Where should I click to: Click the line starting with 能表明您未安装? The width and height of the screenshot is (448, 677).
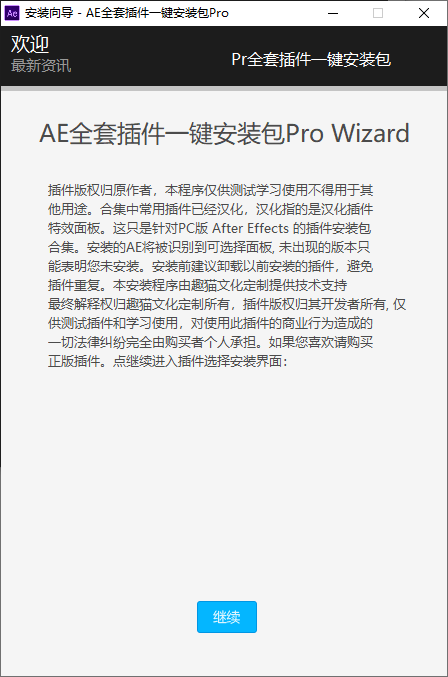click(211, 266)
